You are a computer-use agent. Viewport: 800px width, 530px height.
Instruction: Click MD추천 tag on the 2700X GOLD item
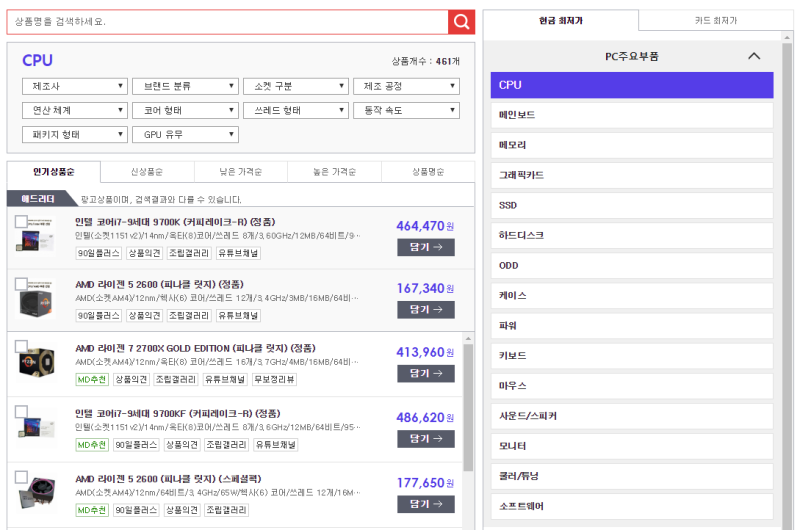pyautogui.click(x=92, y=380)
